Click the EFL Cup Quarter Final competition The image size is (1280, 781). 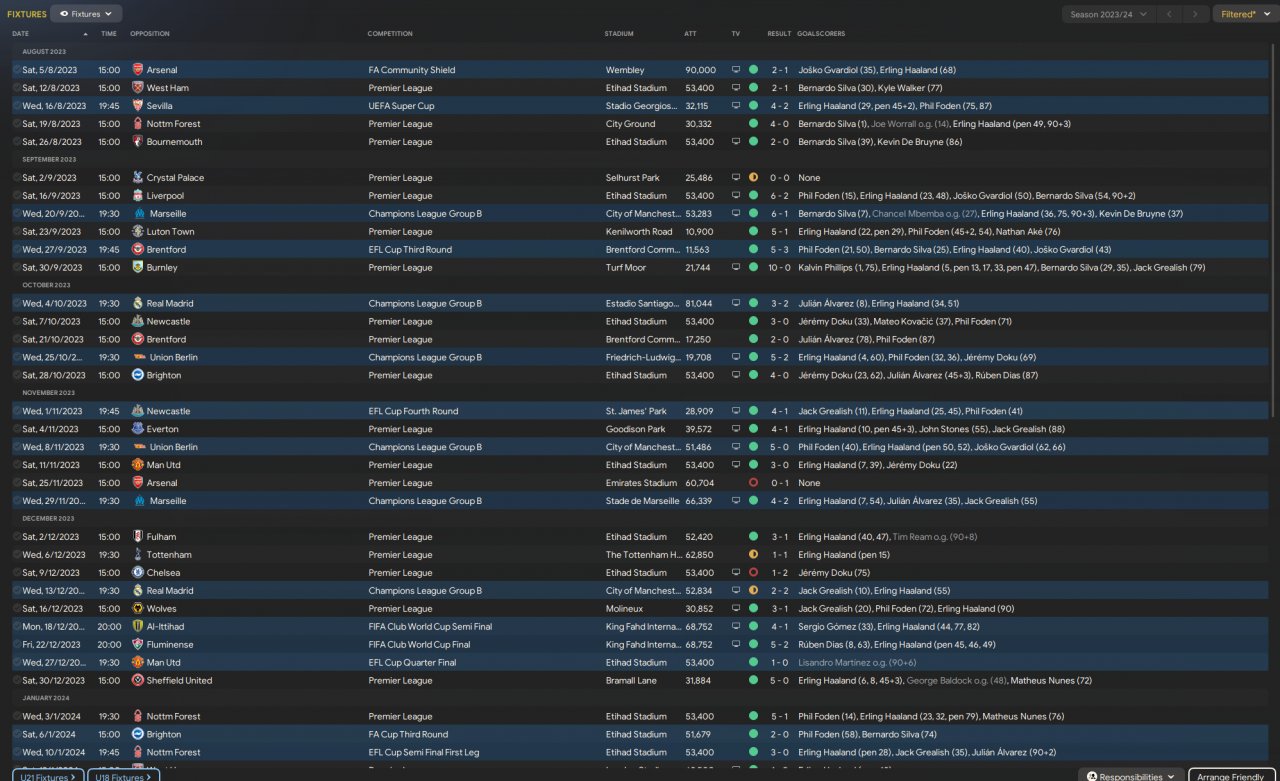[412, 663]
